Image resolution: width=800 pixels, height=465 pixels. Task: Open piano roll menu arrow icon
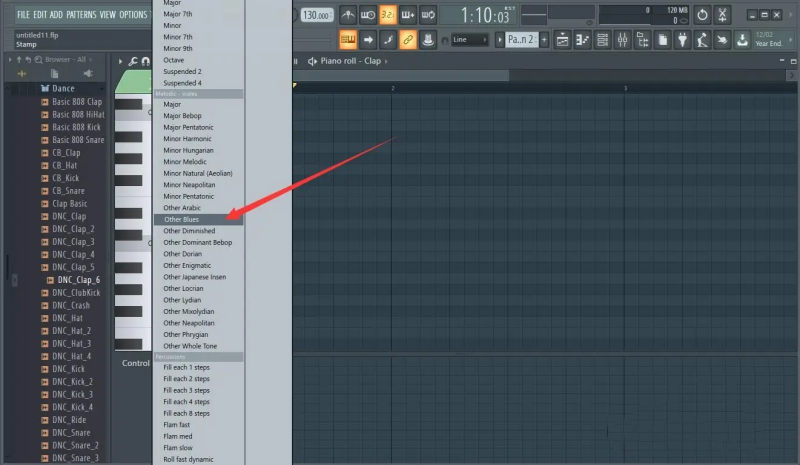[120, 61]
